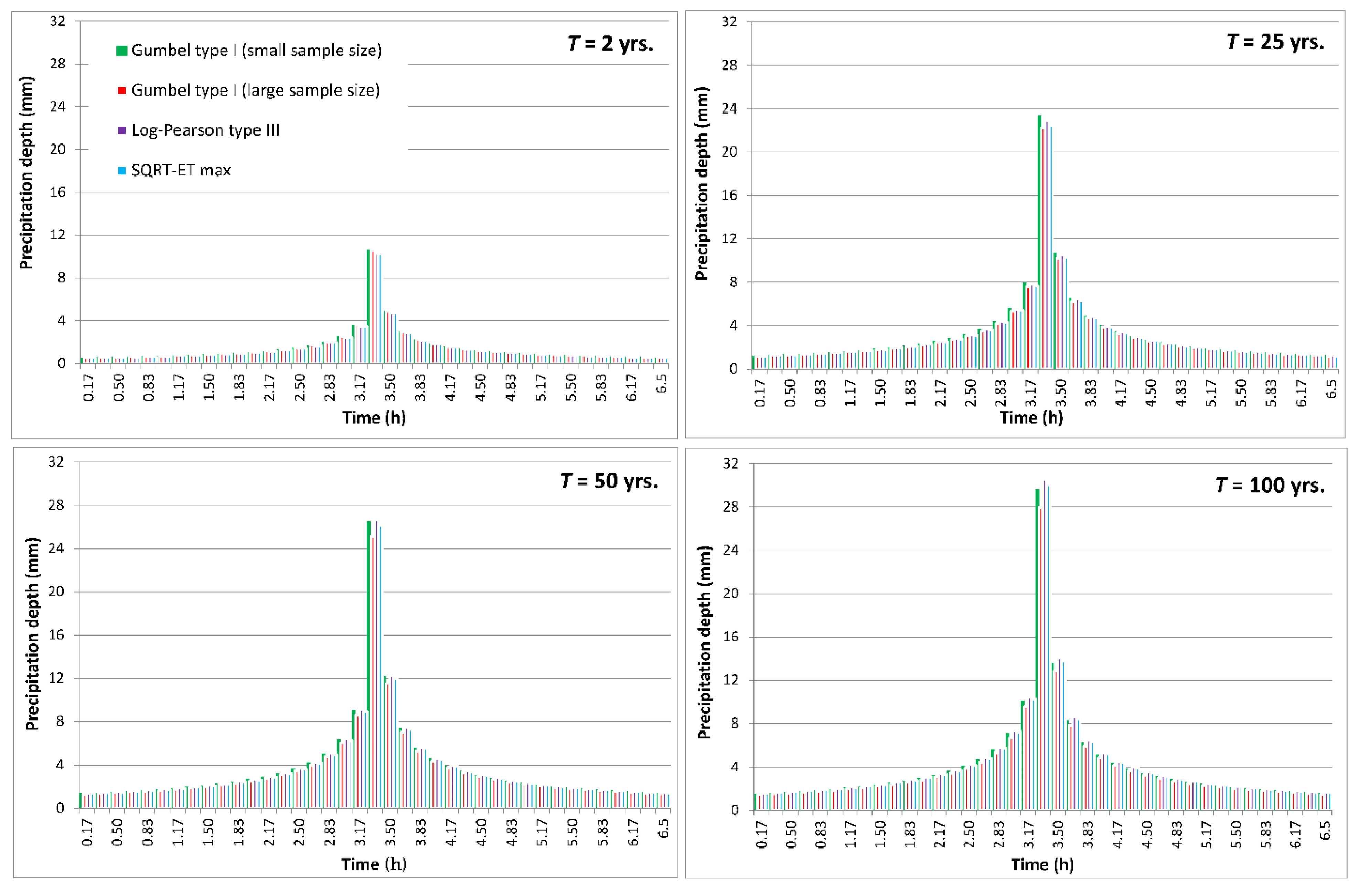Image resolution: width=1359 pixels, height=896 pixels.
Task: Click 'Time (h)' axis title in T = 2 chart
Action: click(374, 418)
